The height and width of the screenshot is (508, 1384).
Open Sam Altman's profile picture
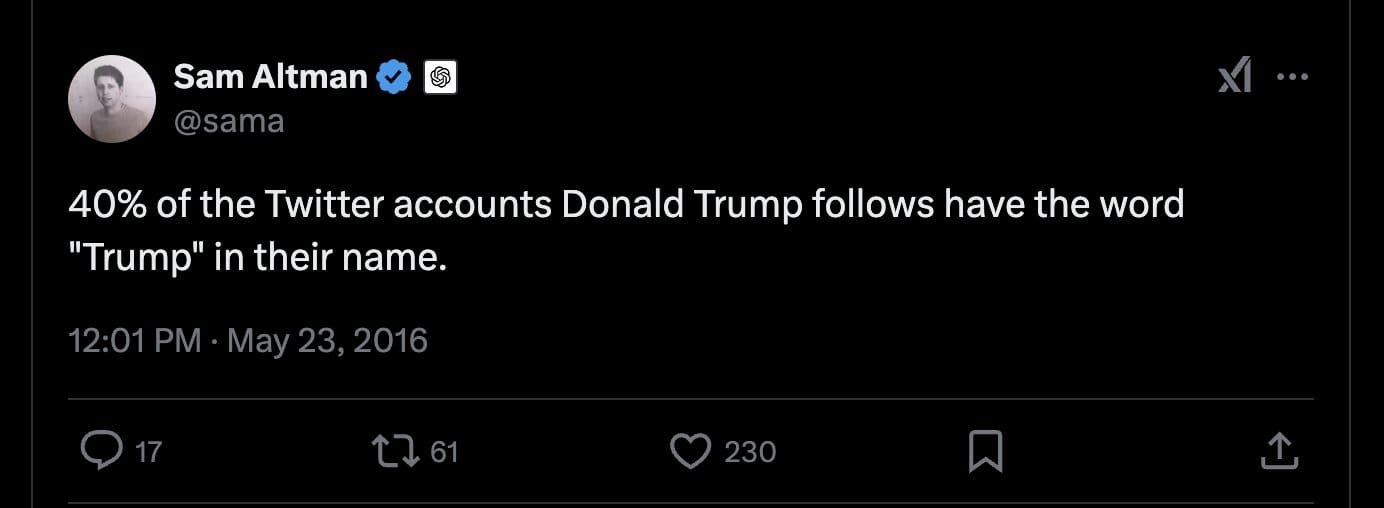coord(112,99)
